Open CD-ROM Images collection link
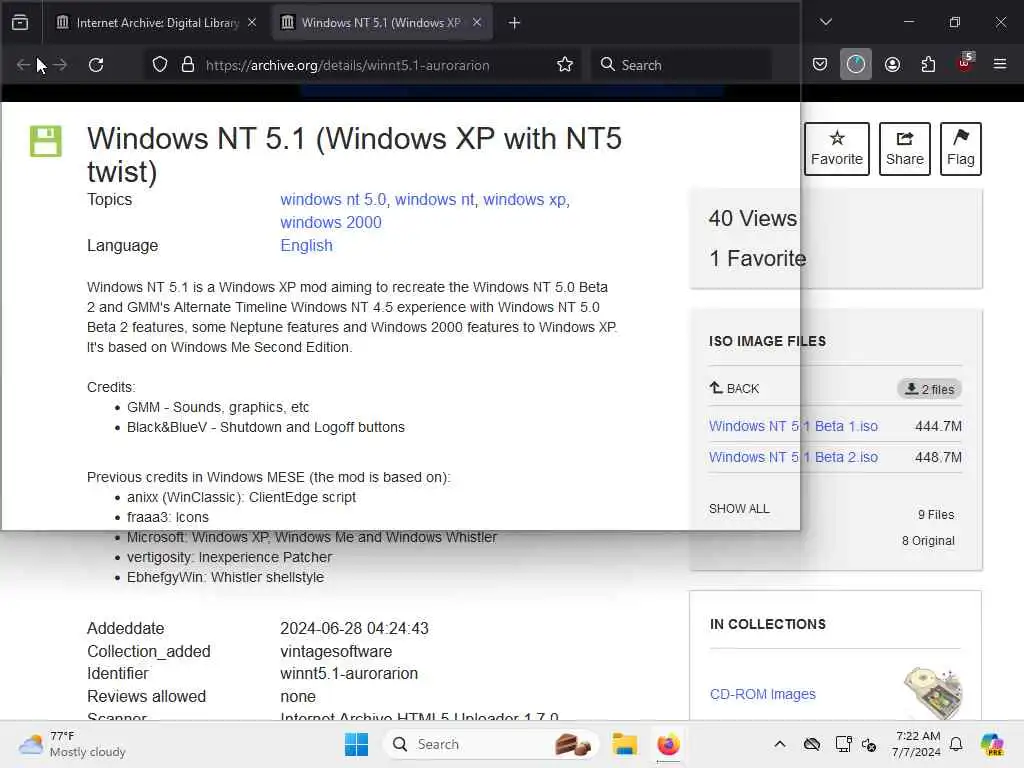 tap(763, 694)
